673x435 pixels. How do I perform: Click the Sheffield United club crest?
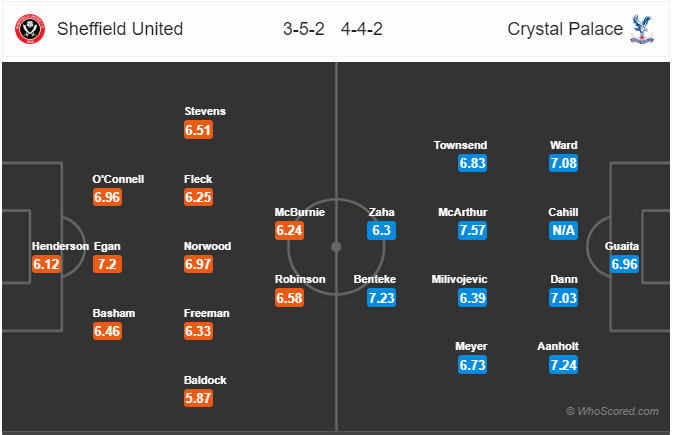[x=30, y=29]
